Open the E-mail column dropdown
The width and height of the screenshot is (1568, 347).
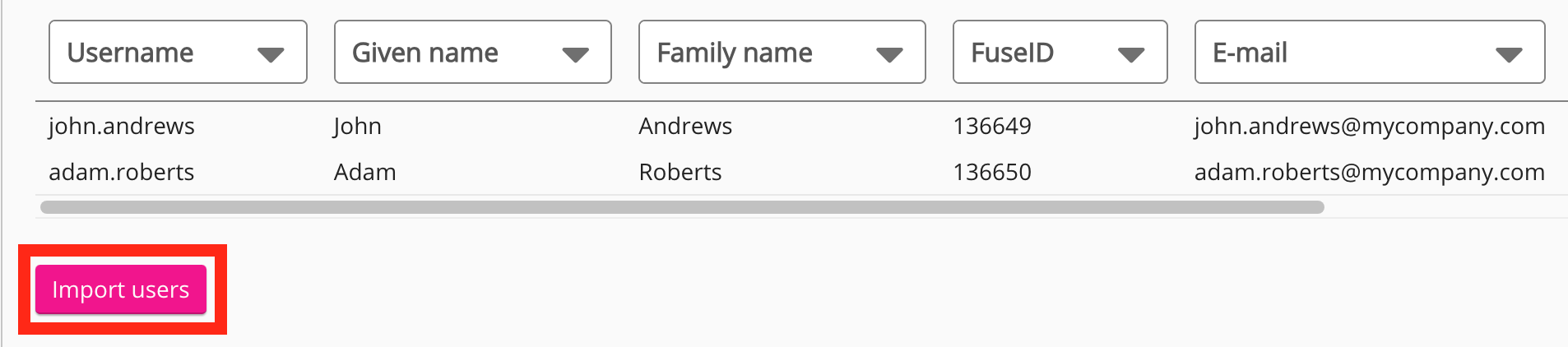coord(1369,53)
